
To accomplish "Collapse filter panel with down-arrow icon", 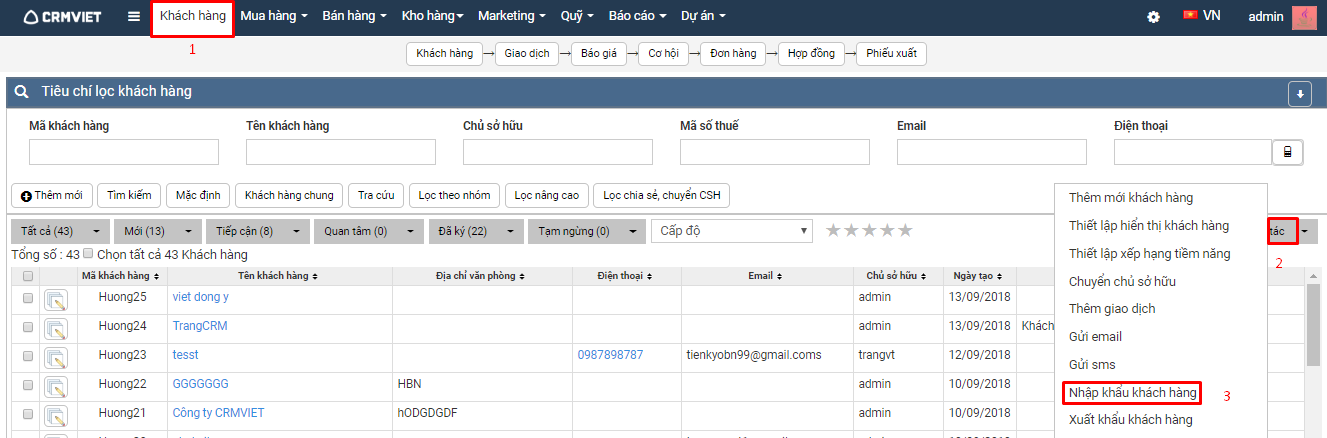I will pos(1299,93).
